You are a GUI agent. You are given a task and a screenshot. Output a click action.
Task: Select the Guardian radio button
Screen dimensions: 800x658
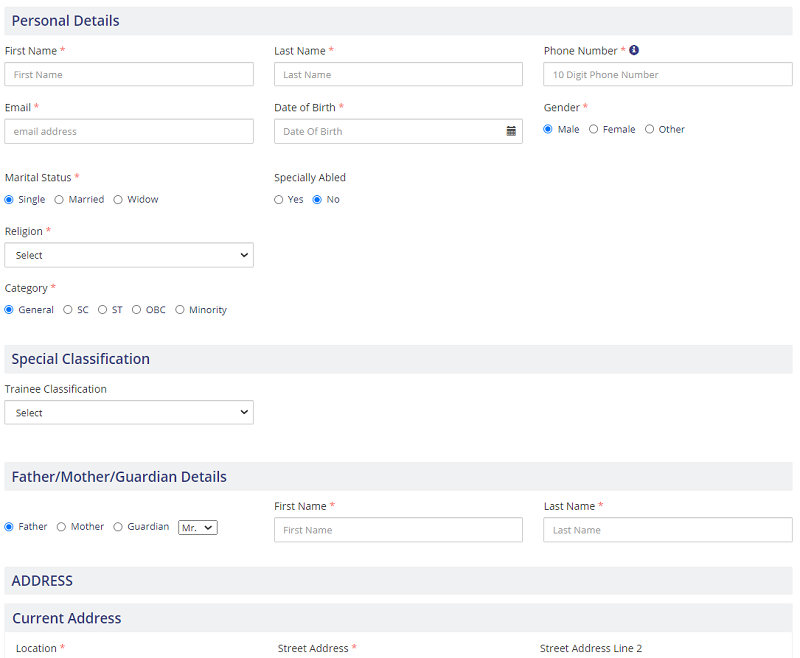click(118, 527)
